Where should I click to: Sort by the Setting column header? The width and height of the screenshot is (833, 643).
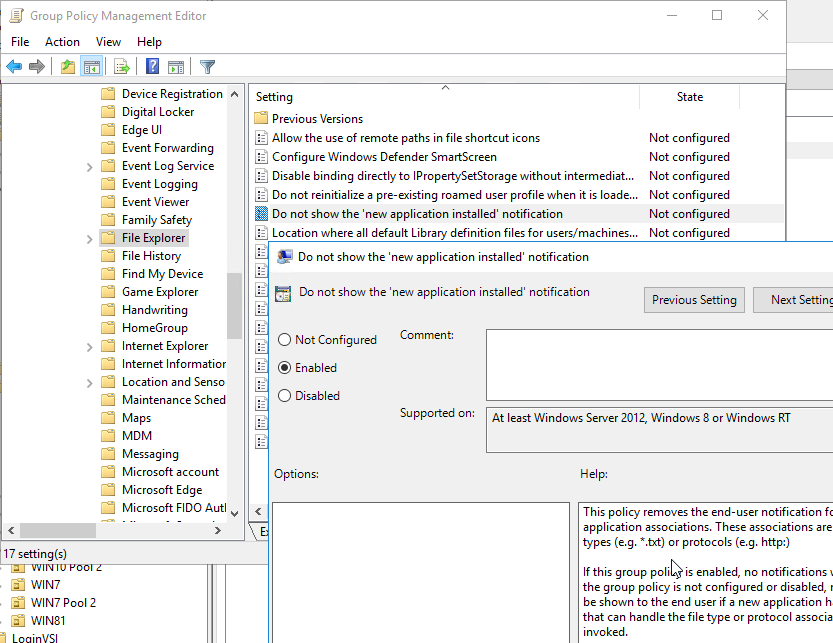[444, 97]
